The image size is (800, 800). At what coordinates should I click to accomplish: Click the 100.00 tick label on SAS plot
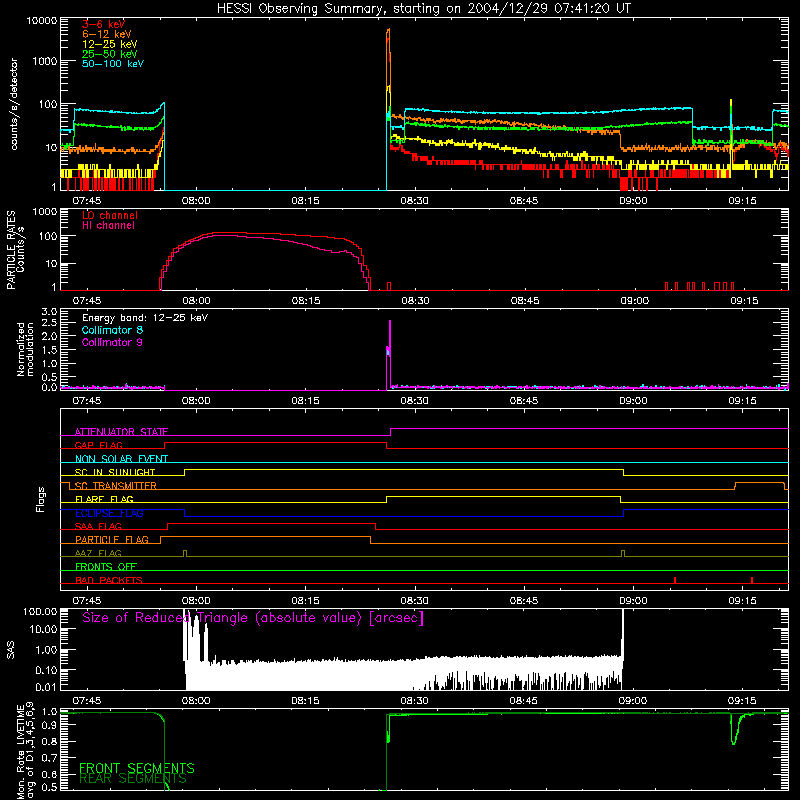(41, 611)
